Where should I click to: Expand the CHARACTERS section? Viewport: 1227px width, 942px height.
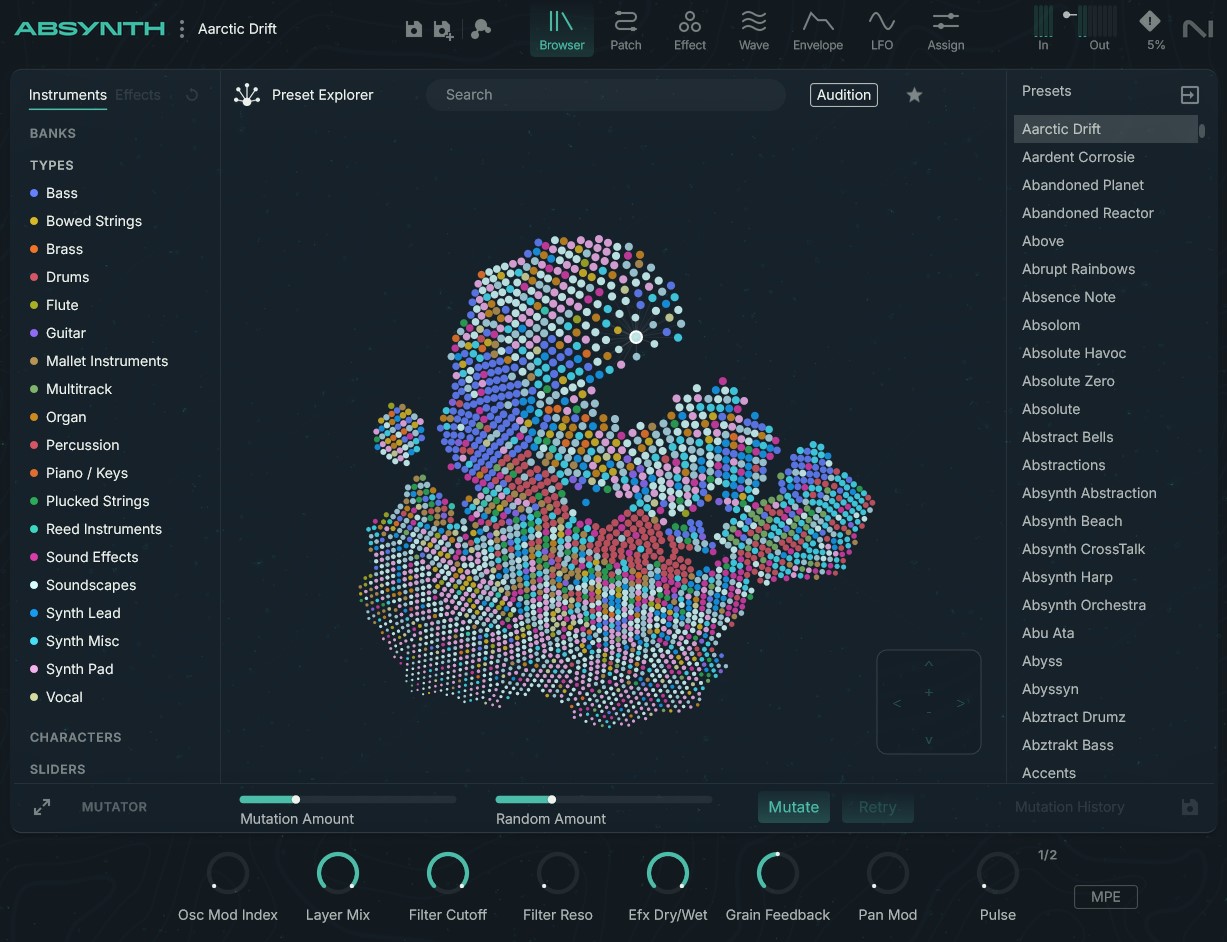(75, 737)
